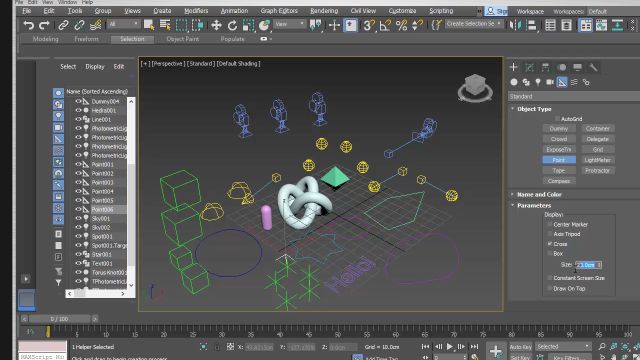Toggle the Percent Snap icon
The image size is (640, 360).
pyautogui.click(x=401, y=25)
